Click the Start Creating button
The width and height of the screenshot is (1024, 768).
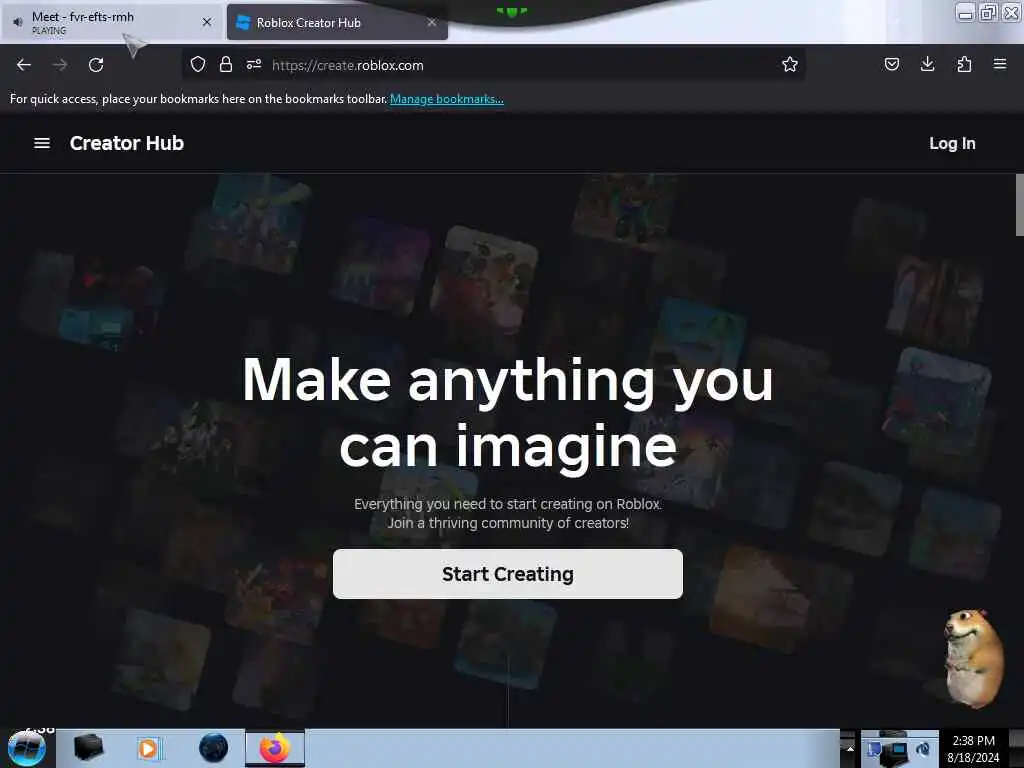508,573
